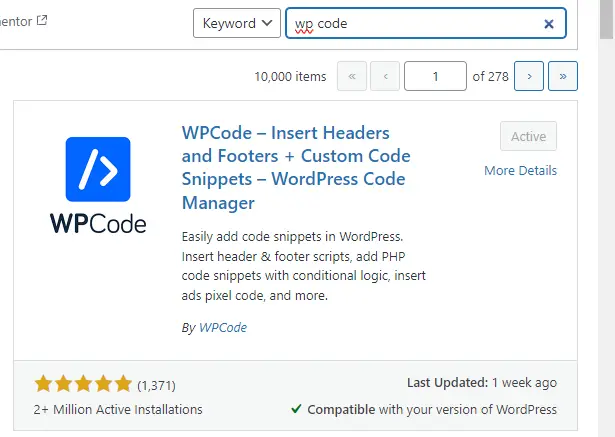Click the current page number box
This screenshot has width=615, height=437.
[x=435, y=76]
